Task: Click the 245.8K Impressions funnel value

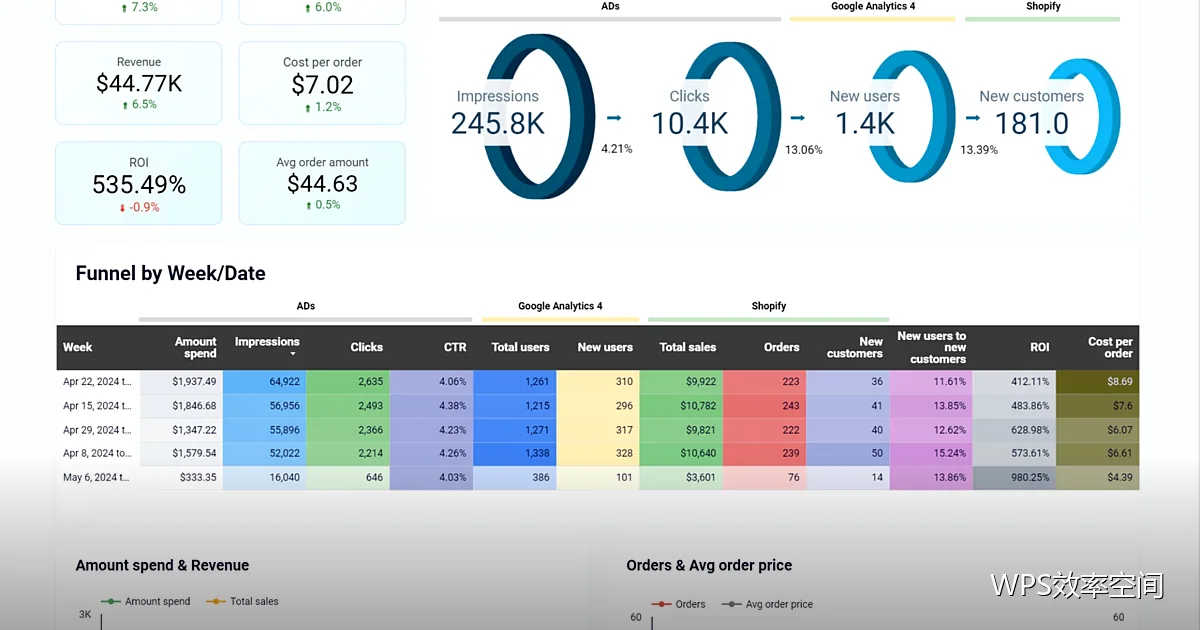Action: click(497, 123)
